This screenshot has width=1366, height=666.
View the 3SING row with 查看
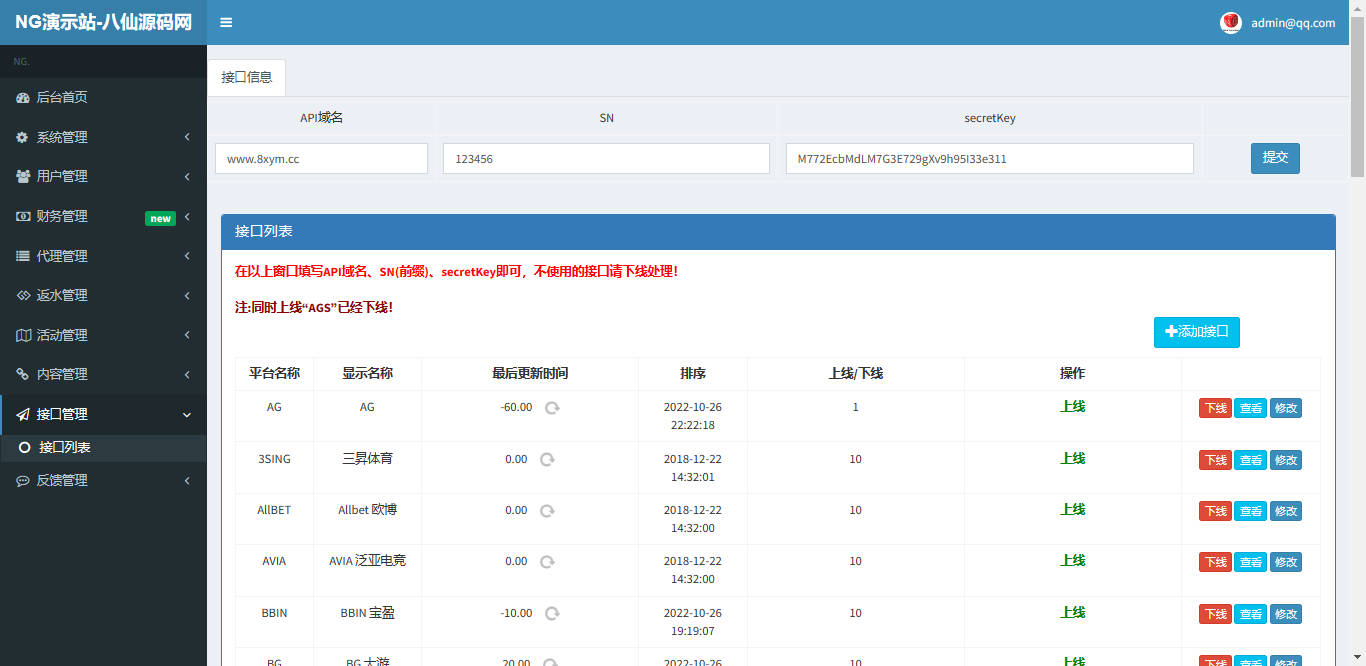click(x=1250, y=460)
